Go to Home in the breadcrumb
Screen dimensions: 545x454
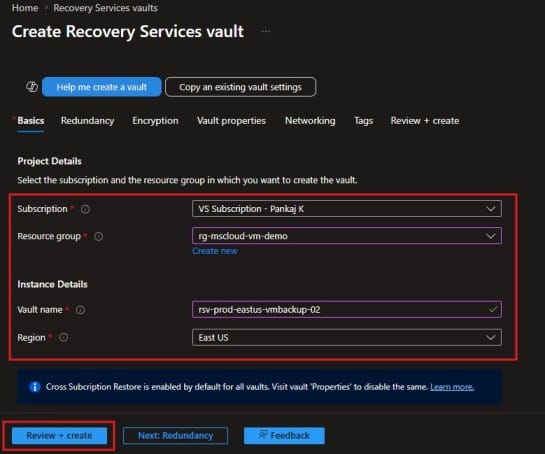(x=25, y=8)
